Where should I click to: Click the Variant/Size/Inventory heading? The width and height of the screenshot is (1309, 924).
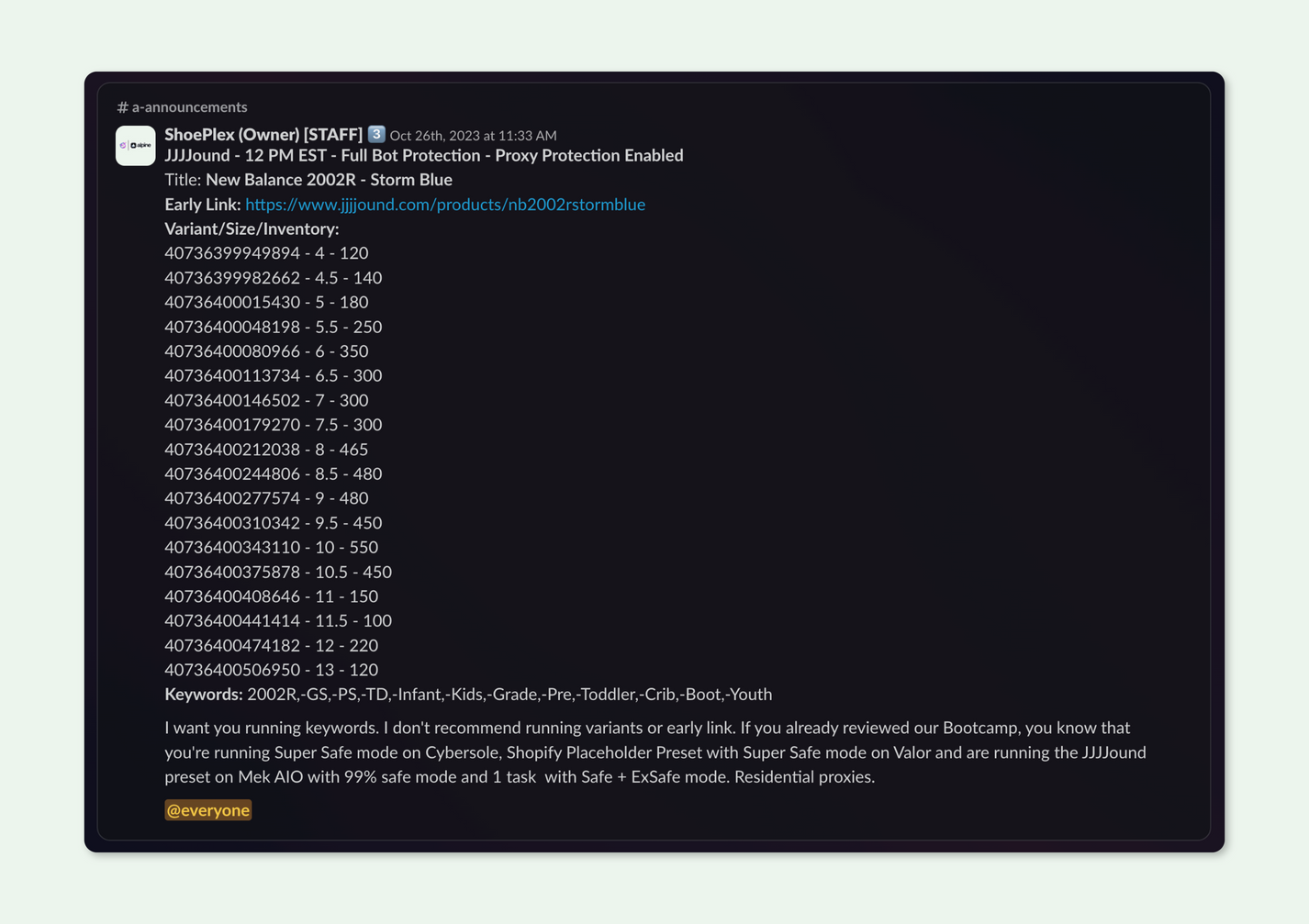pyautogui.click(x=252, y=229)
